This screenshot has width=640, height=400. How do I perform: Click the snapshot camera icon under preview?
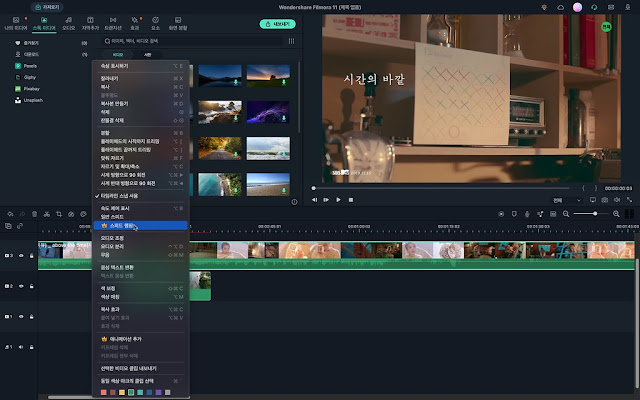(604, 200)
